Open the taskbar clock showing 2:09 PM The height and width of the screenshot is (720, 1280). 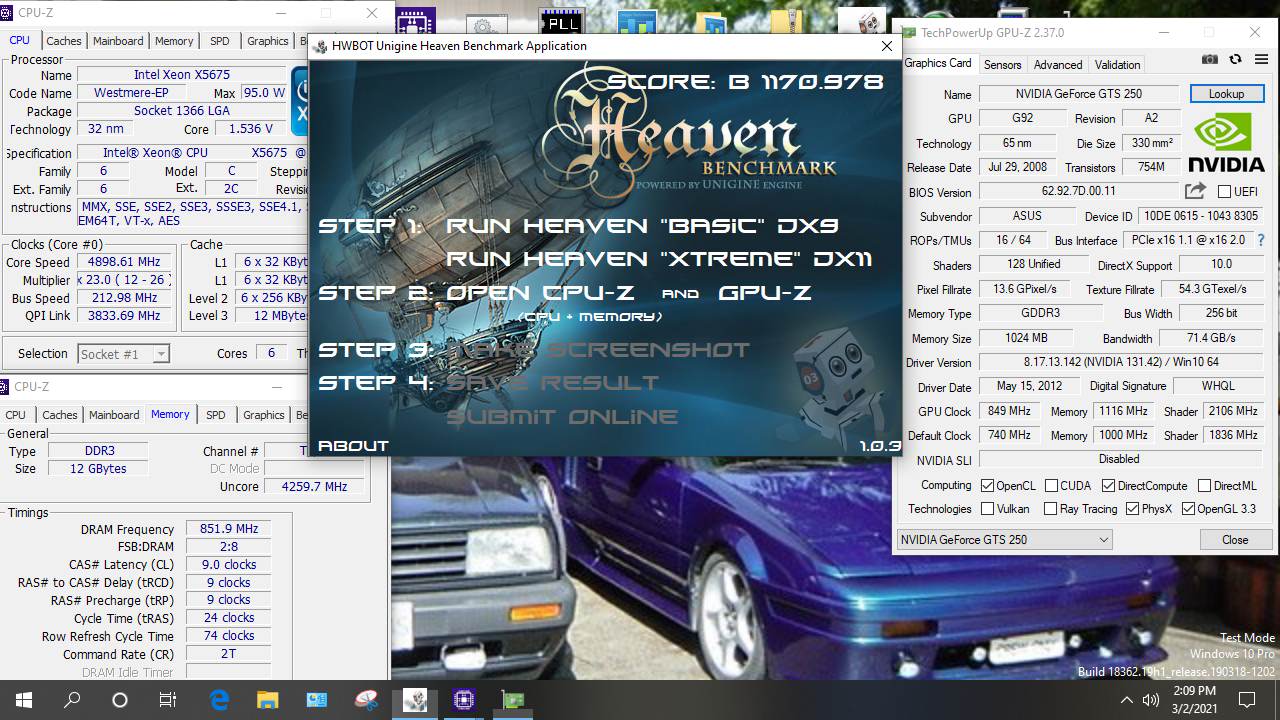coord(1194,700)
